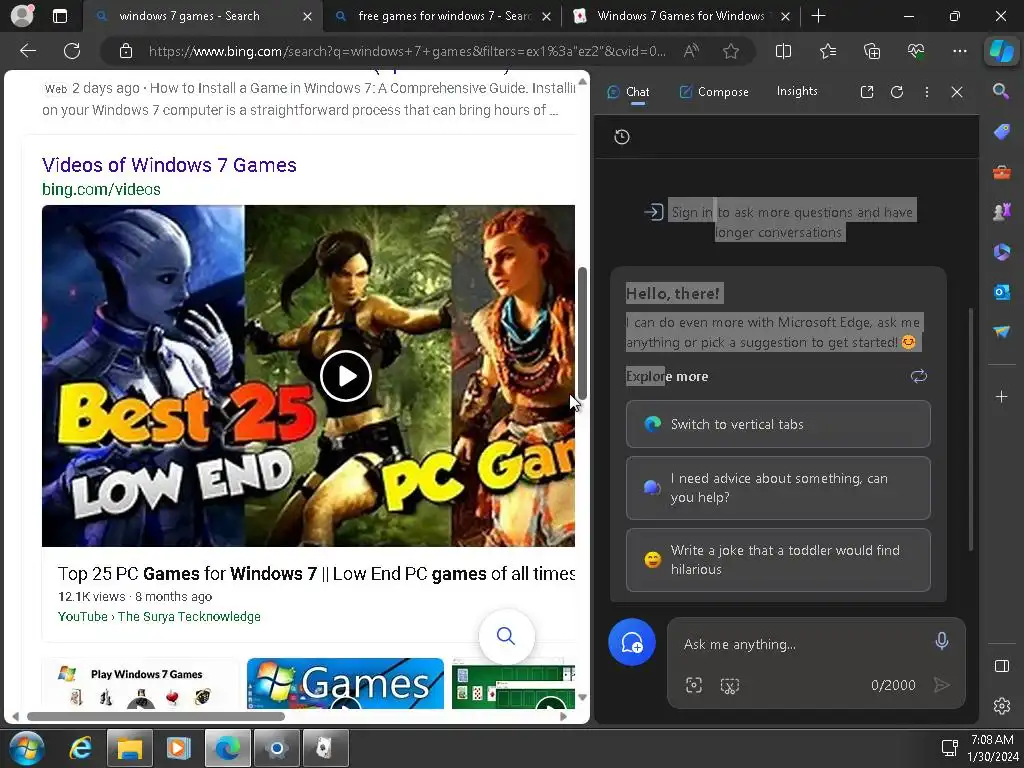Open 'Top 25 PC Games for Windows 7' title
This screenshot has height=768, width=1024.
coord(316,573)
